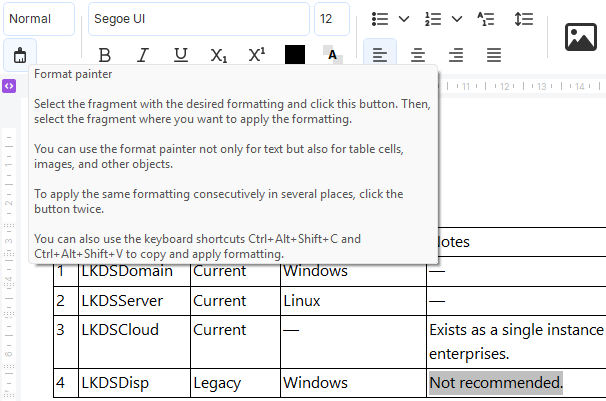Click the LKDSDisp table cell
The width and height of the screenshot is (606, 401).
tap(134, 383)
